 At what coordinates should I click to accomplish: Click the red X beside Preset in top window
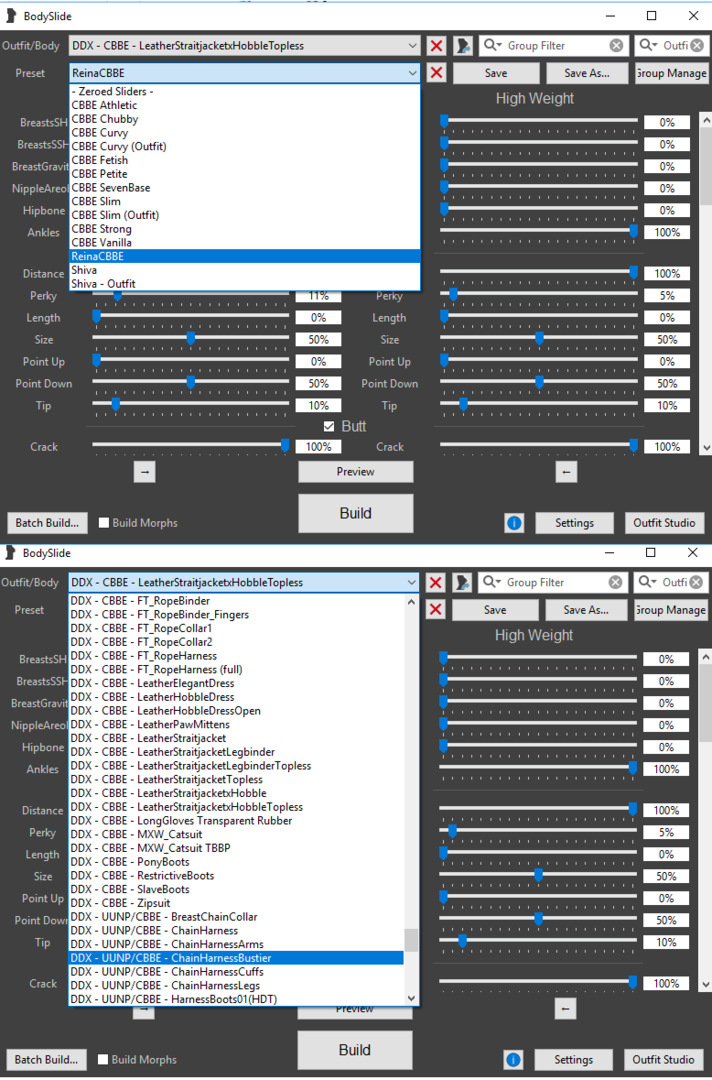click(x=436, y=72)
